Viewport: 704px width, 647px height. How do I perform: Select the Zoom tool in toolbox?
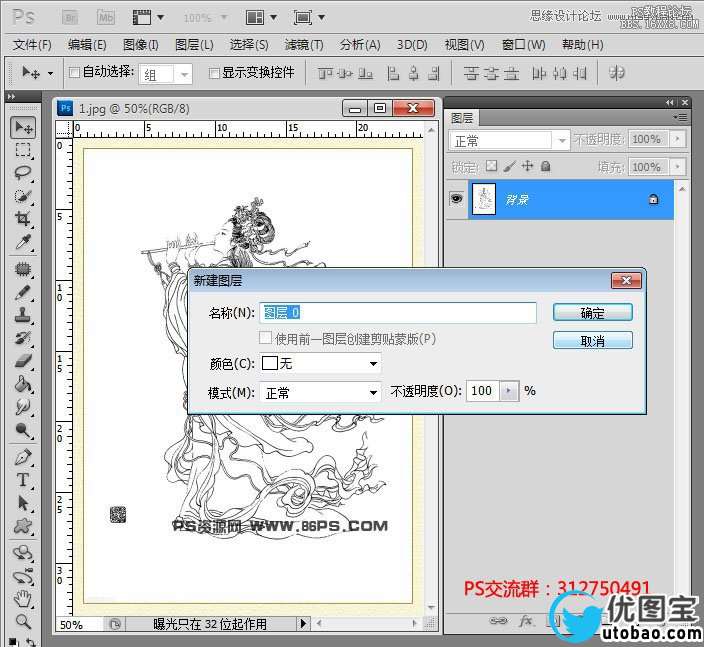pyautogui.click(x=23, y=622)
